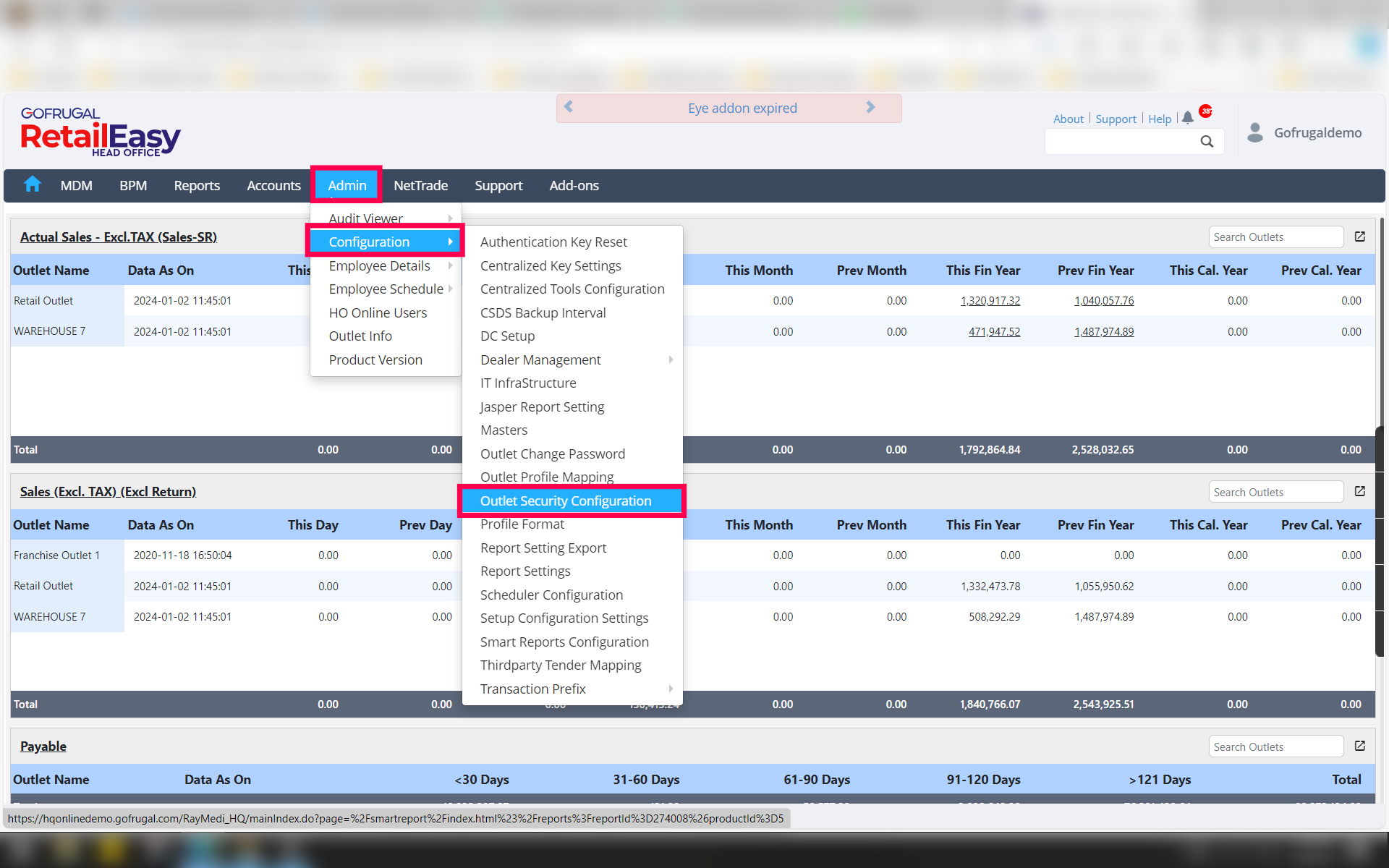Click the Support link at top
This screenshot has height=868, width=1389.
(1116, 119)
